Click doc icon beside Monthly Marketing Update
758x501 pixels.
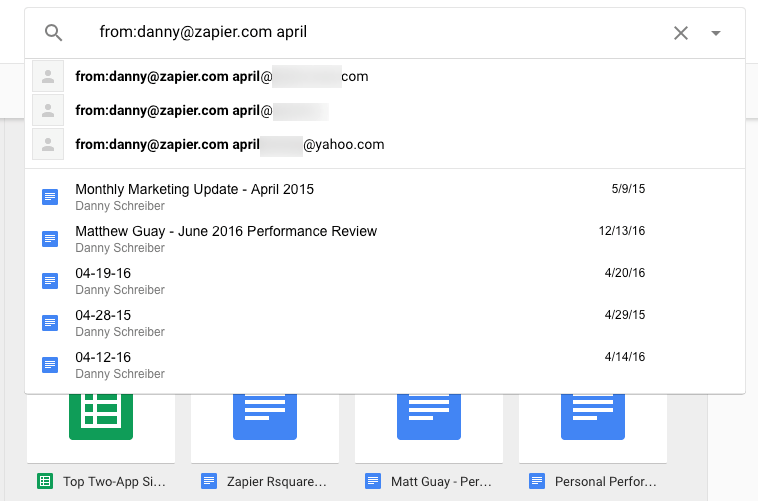[x=50, y=197]
